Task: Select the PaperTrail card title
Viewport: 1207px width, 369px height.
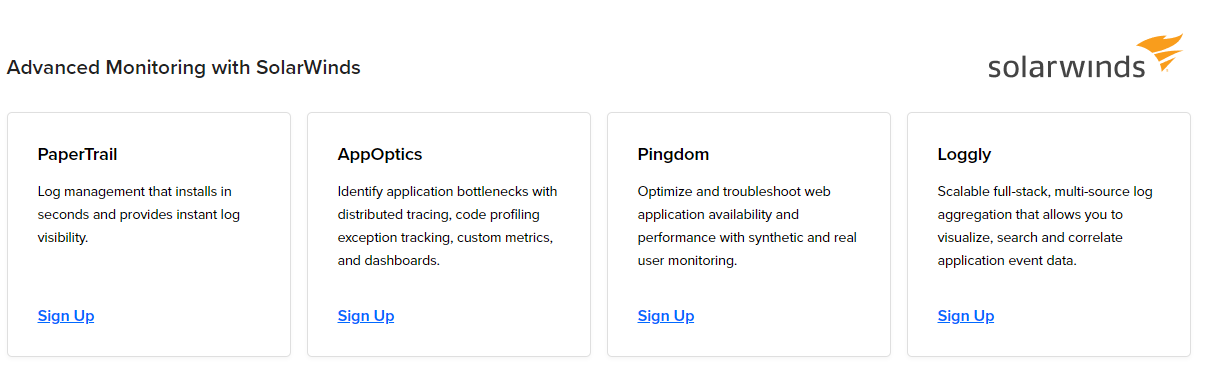Action: (78, 155)
